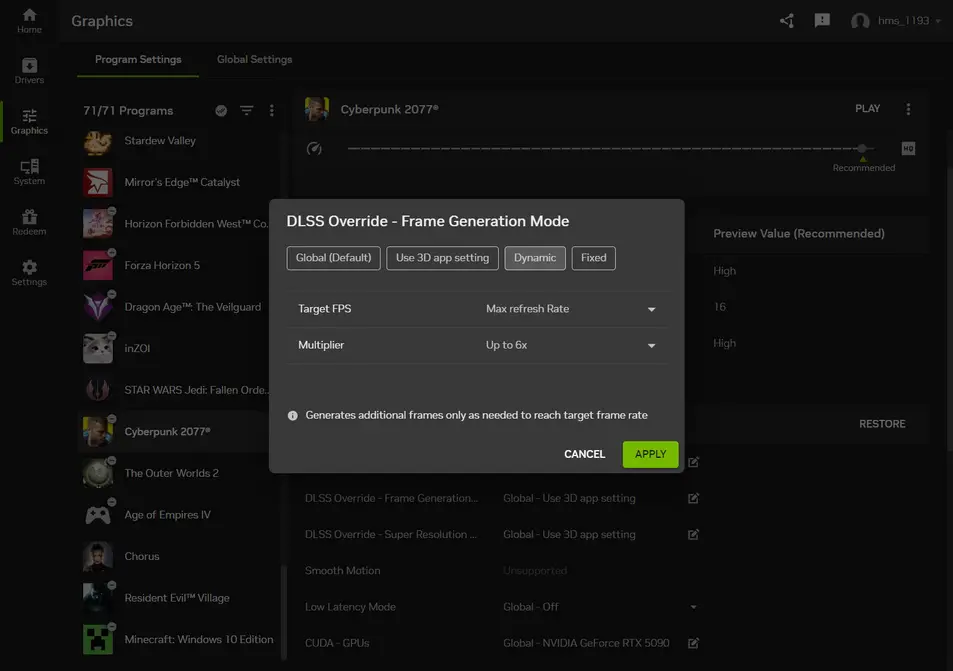Edit the DLSS Override Super Resolution setting

point(693,535)
